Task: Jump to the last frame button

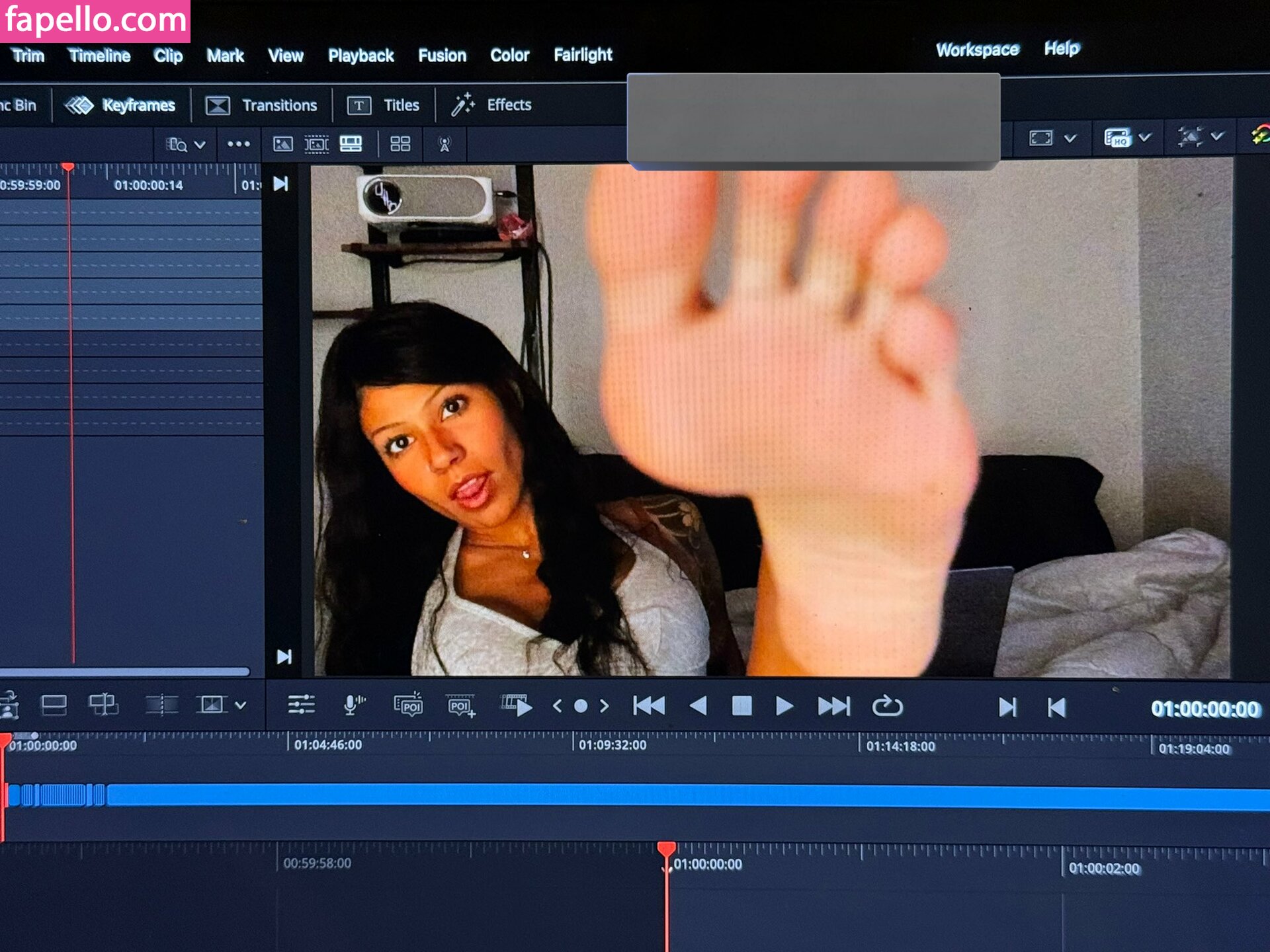Action: coord(833,707)
